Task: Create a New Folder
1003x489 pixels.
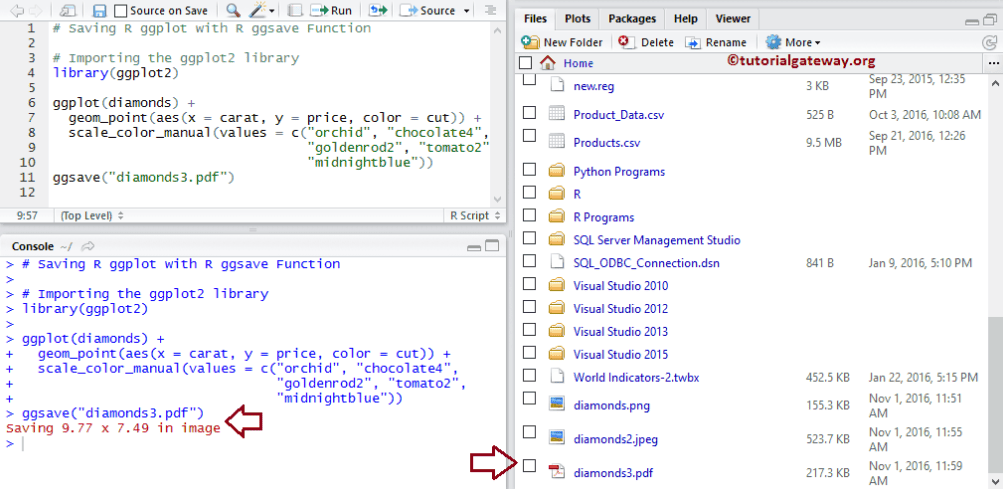Action: 562,42
